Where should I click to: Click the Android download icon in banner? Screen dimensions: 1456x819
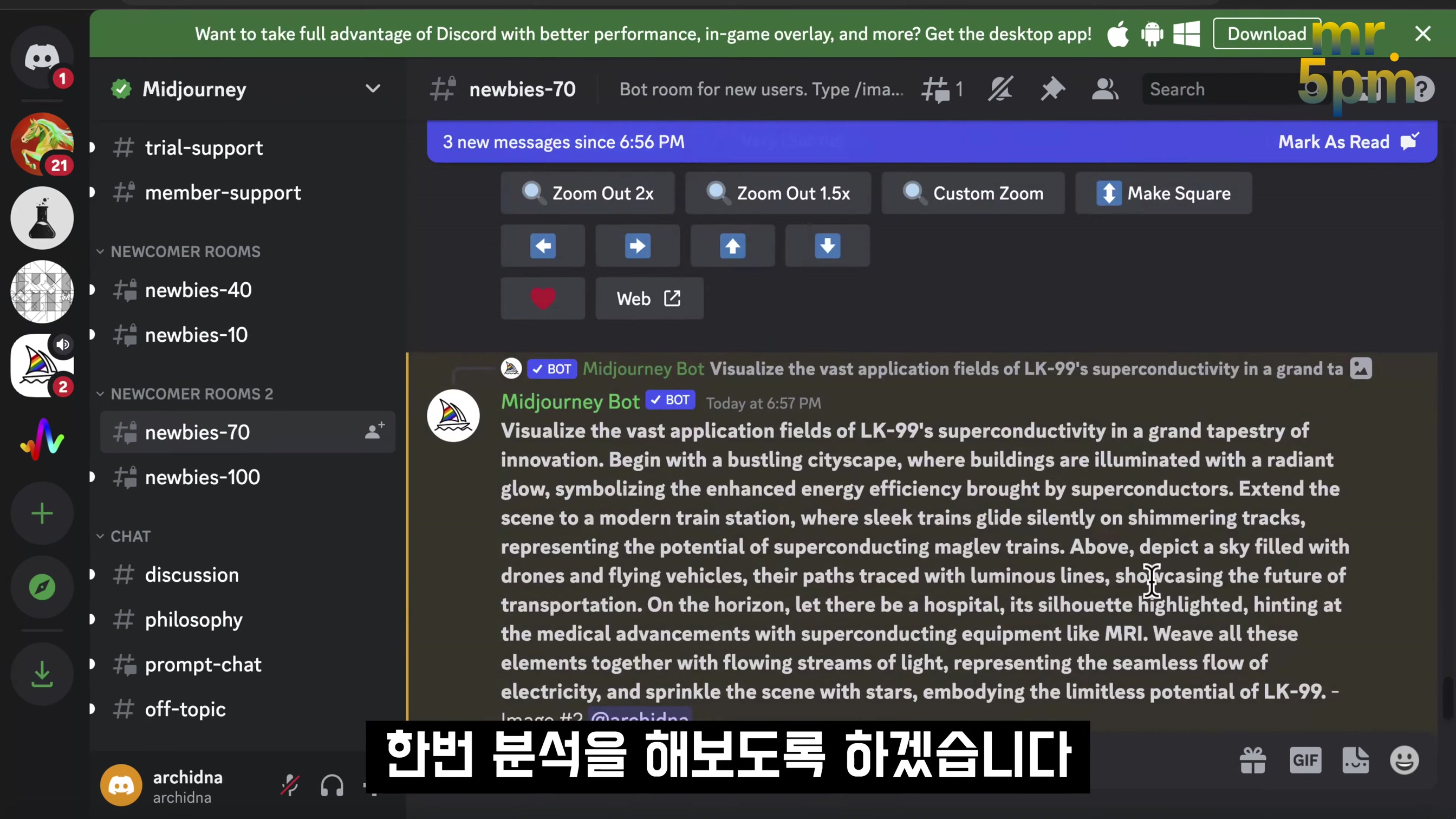pyautogui.click(x=1152, y=34)
